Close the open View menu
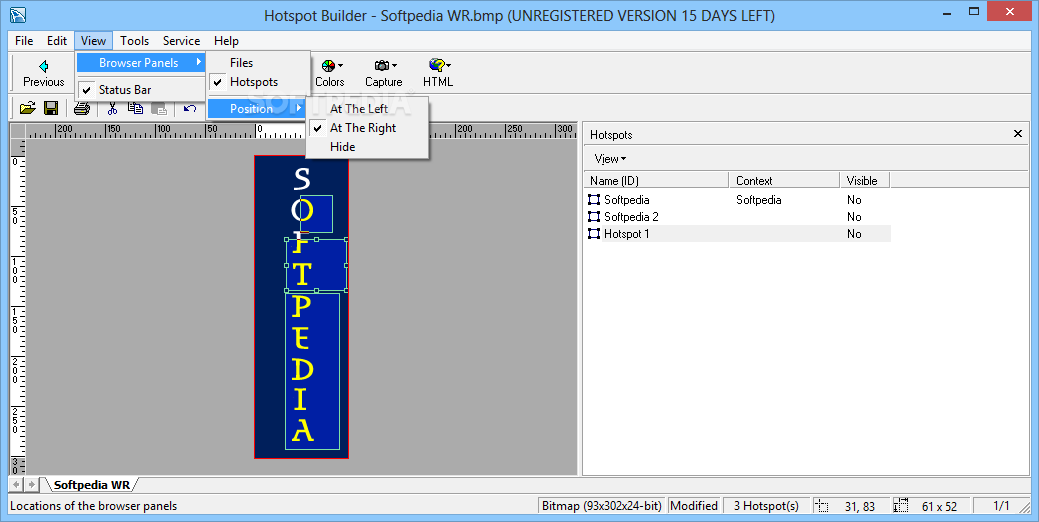 coord(93,41)
